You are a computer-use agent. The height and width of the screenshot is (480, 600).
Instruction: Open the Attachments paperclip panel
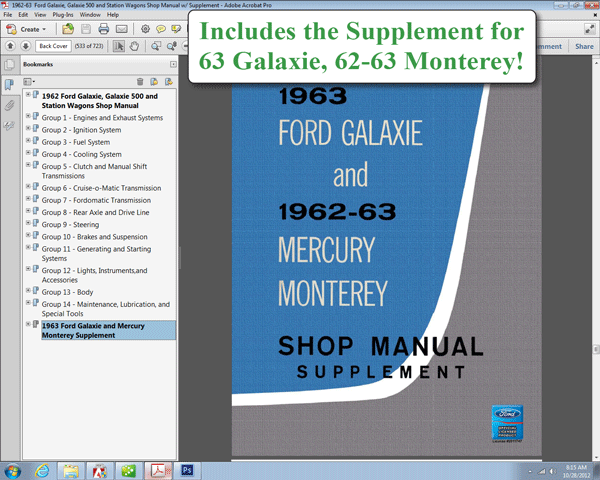(9, 105)
